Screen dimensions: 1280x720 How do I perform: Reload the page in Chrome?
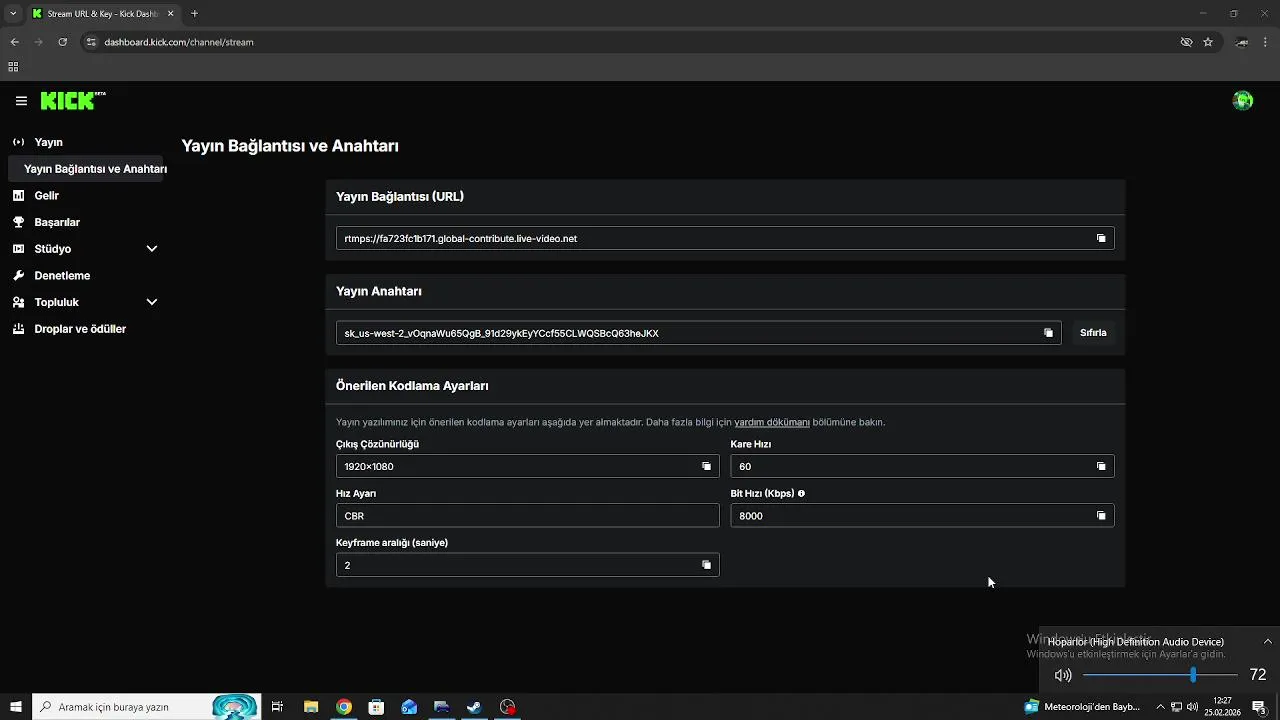[x=62, y=42]
